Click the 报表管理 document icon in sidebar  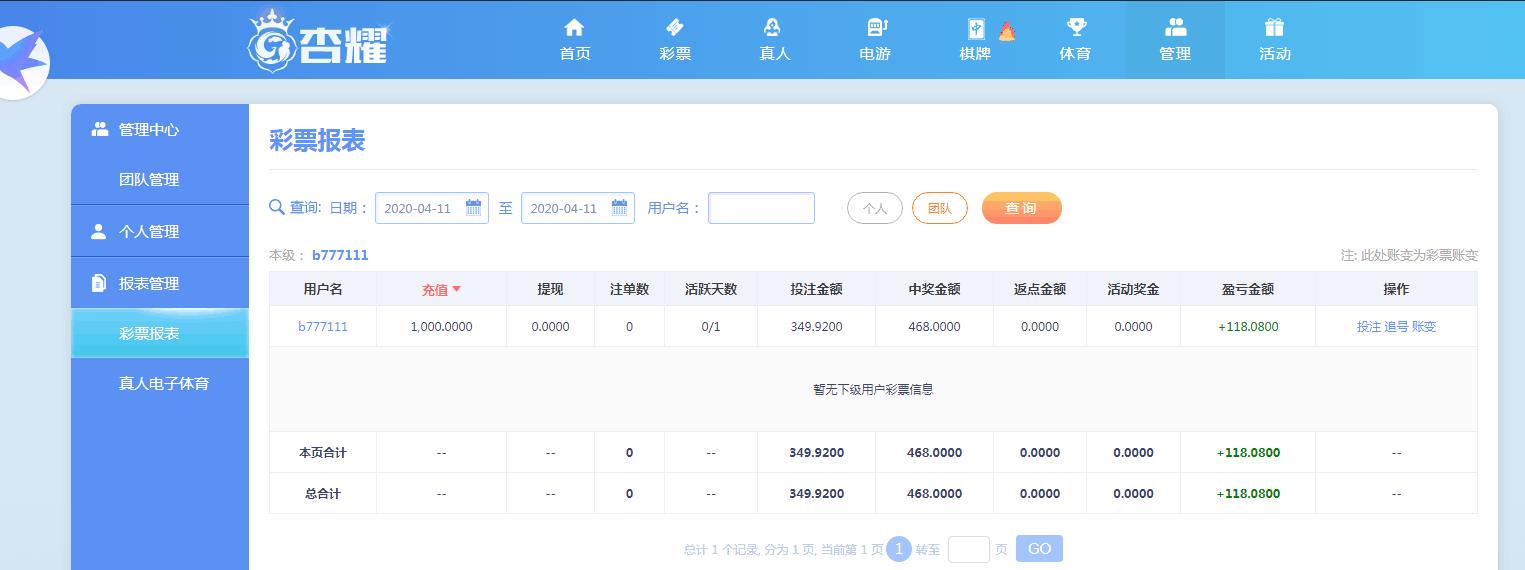(98, 283)
